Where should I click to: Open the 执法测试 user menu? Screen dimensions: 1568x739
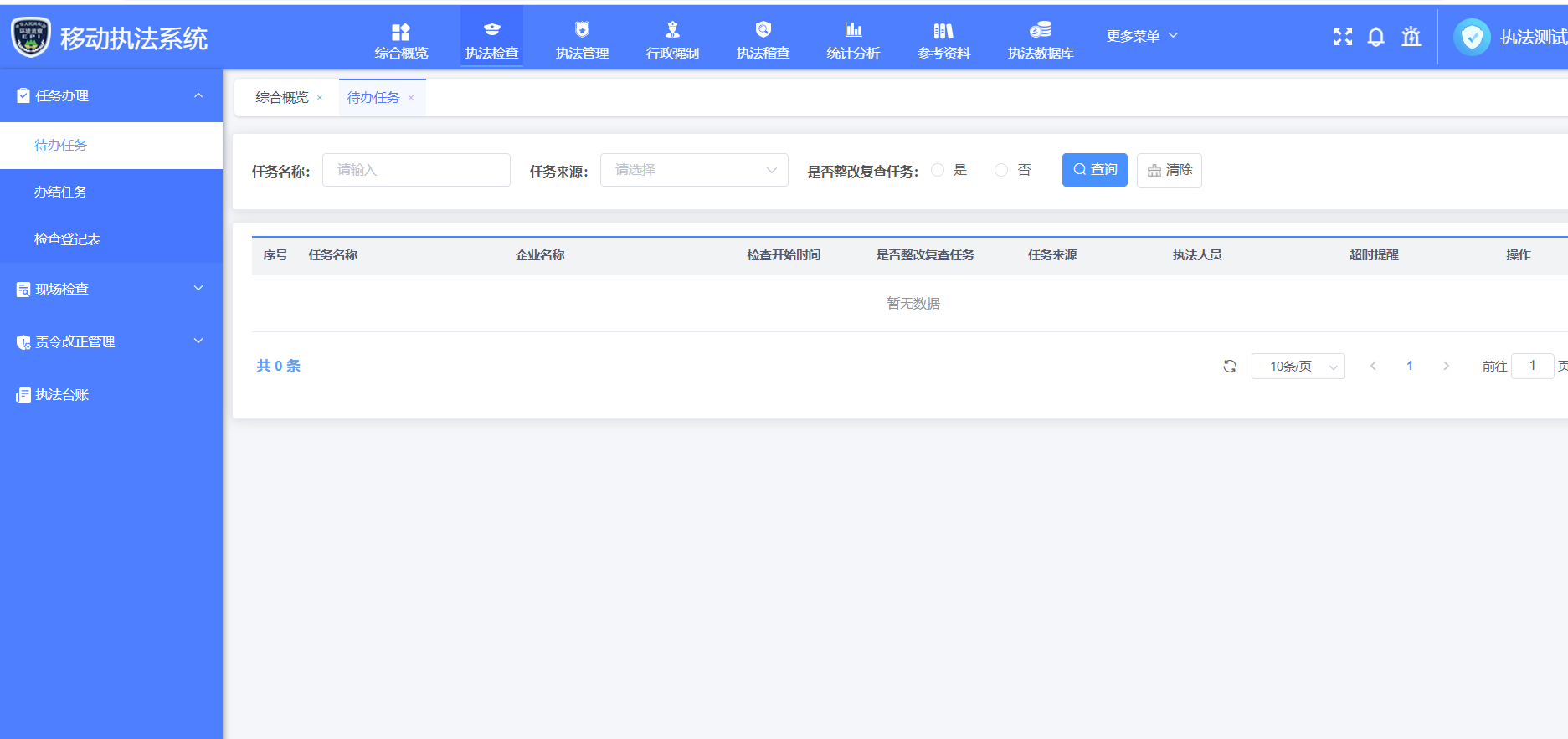(x=1533, y=37)
